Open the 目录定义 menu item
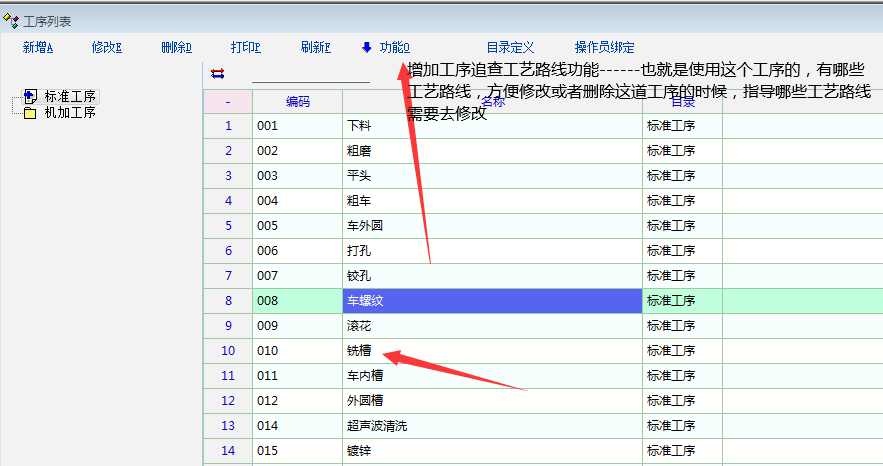This screenshot has height=466, width=883. click(510, 47)
